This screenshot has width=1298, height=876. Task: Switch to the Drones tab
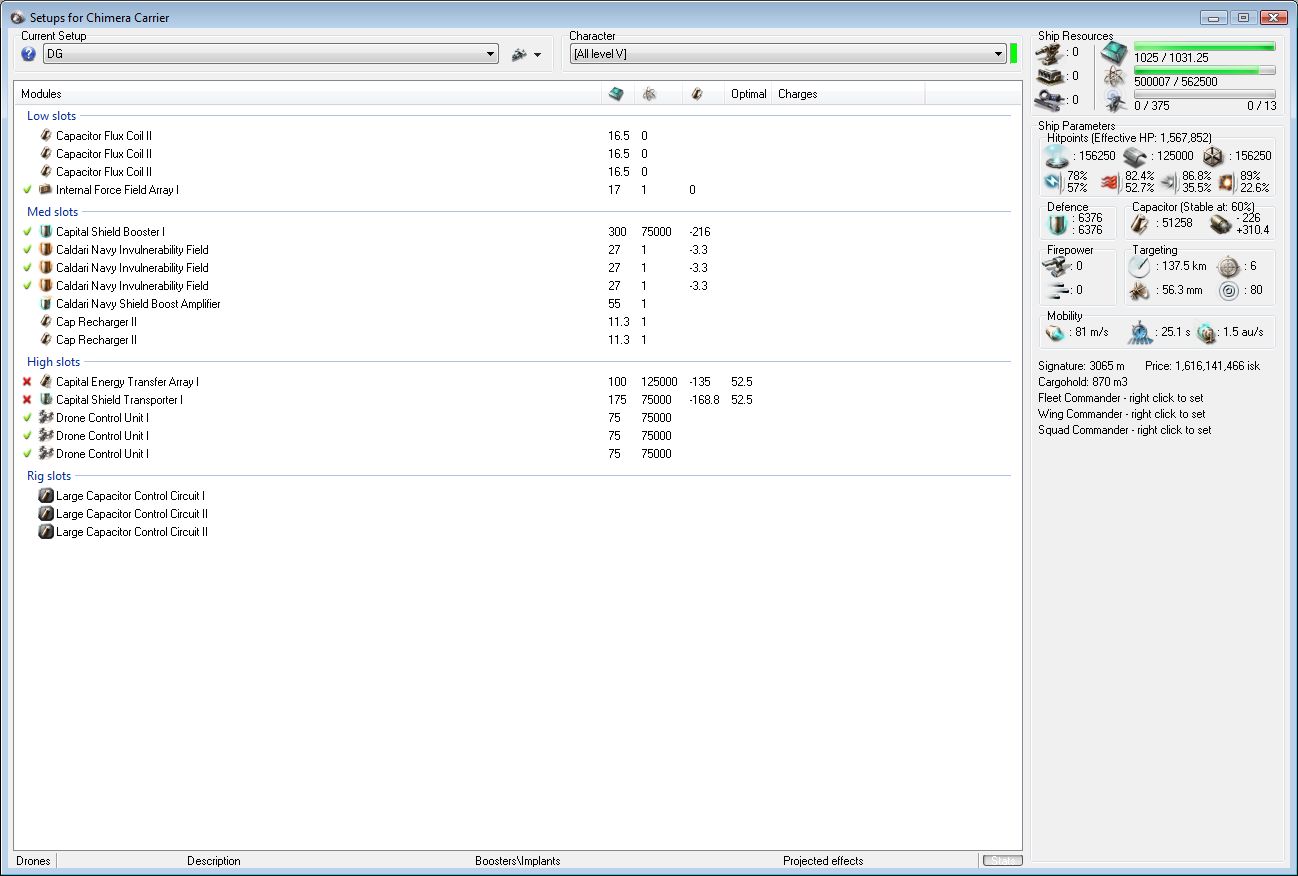34,861
